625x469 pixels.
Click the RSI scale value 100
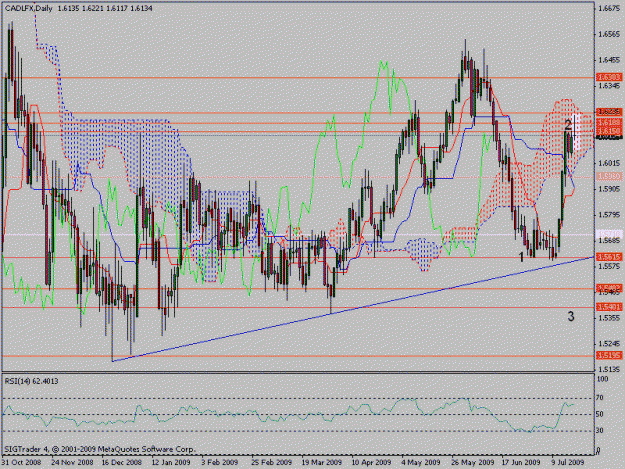(603, 379)
